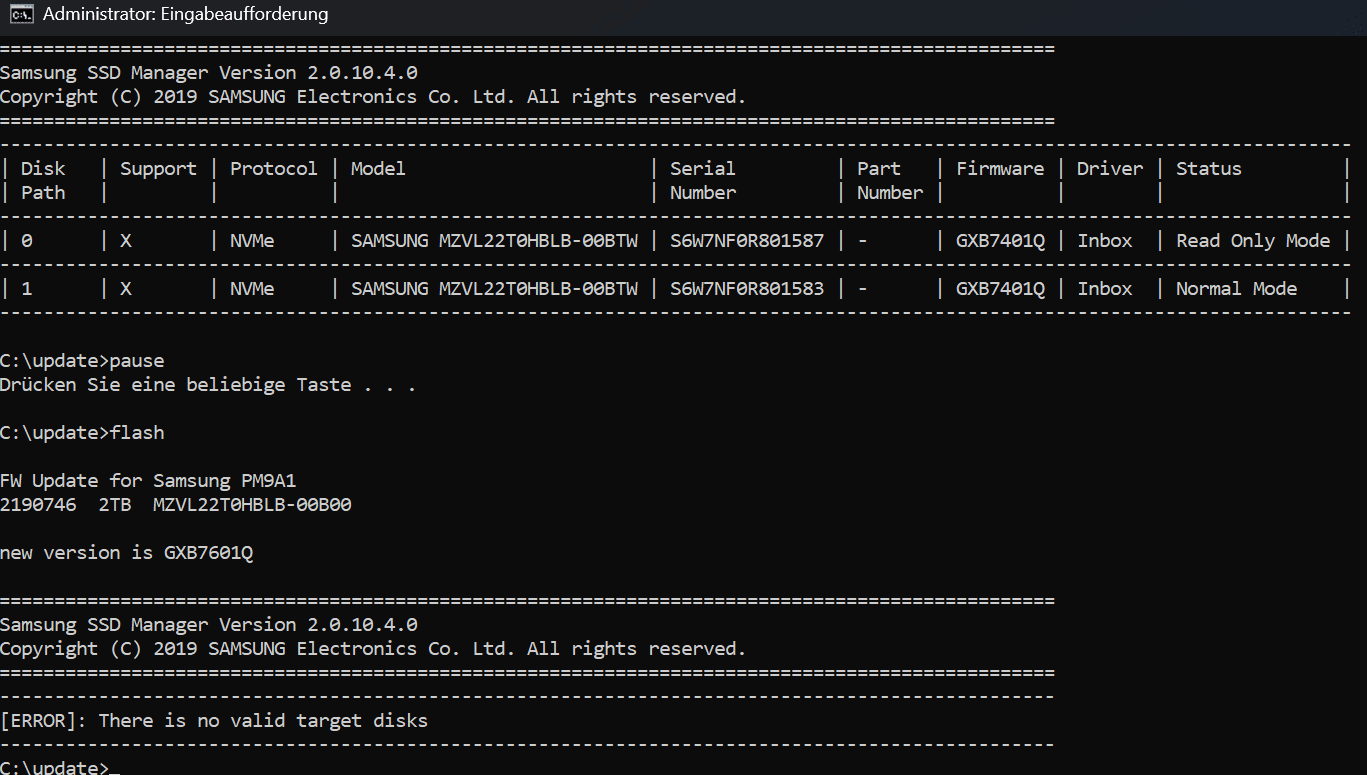
Task: Click the ERROR no valid target disks message
Action: (214, 721)
